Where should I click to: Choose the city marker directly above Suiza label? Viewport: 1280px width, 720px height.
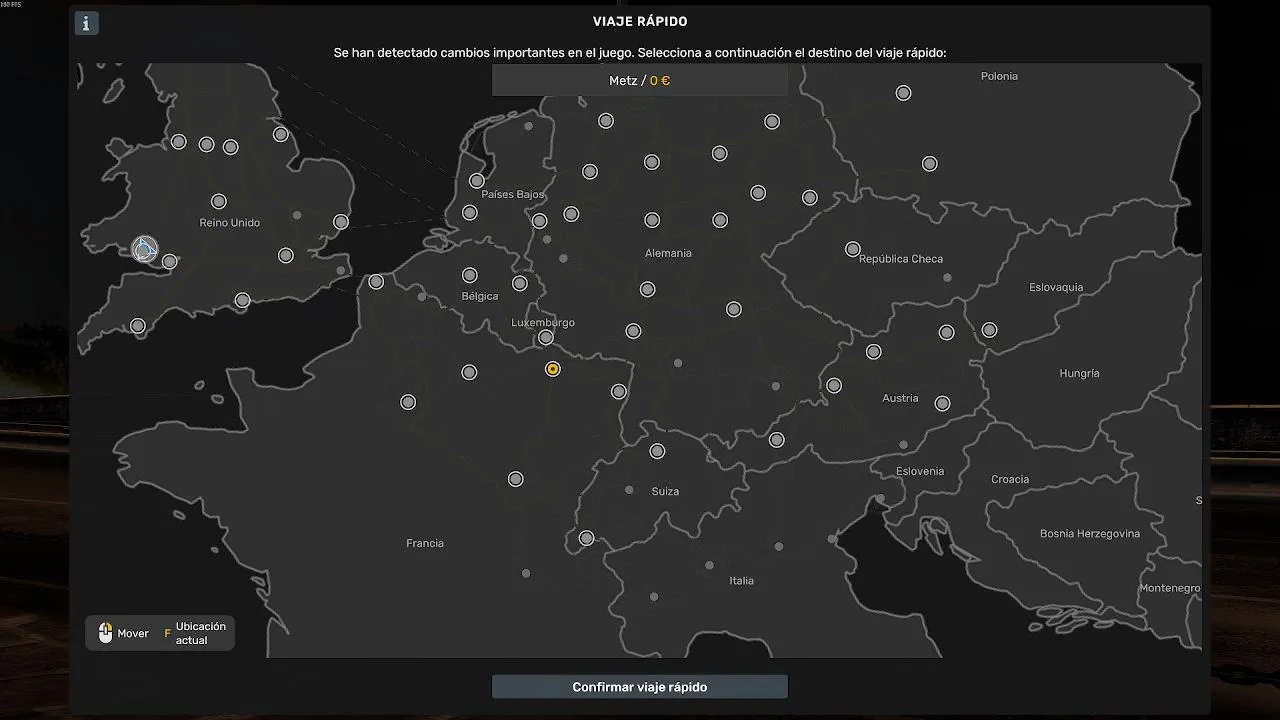657,451
